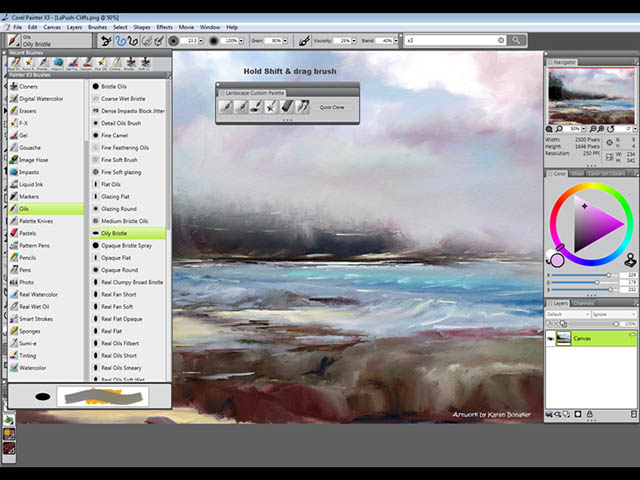Choose the Real Watercolor category
Image resolution: width=640 pixels, height=480 pixels.
coord(45,295)
